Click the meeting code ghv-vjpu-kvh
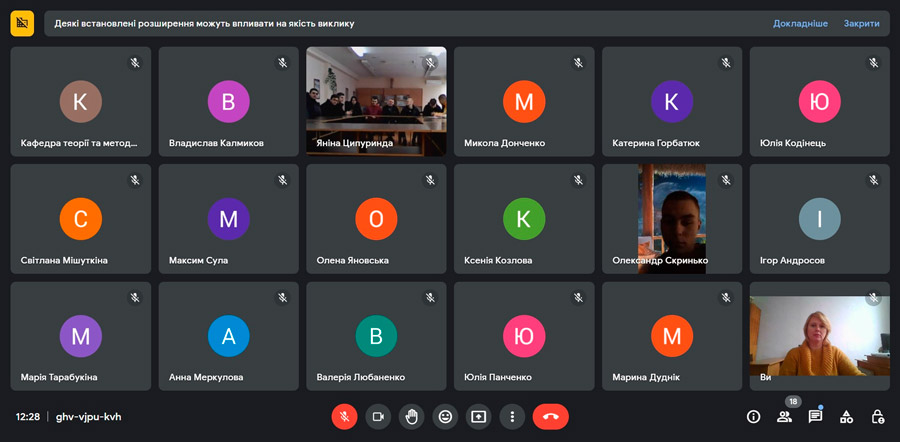This screenshot has height=442, width=900. pyautogui.click(x=89, y=416)
